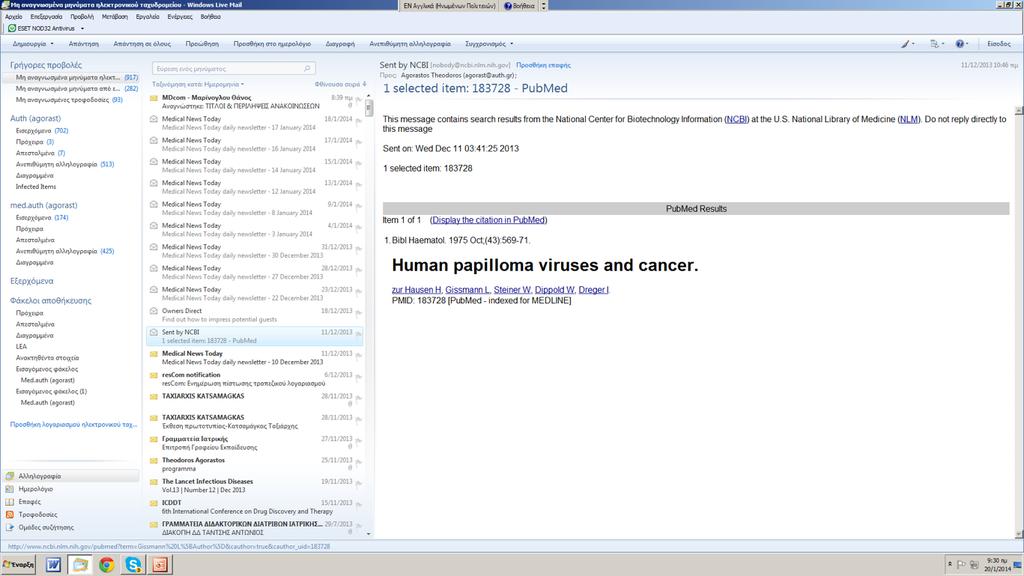
Task: Toggle flag on Theodoros Agorastos message
Action: point(359,462)
